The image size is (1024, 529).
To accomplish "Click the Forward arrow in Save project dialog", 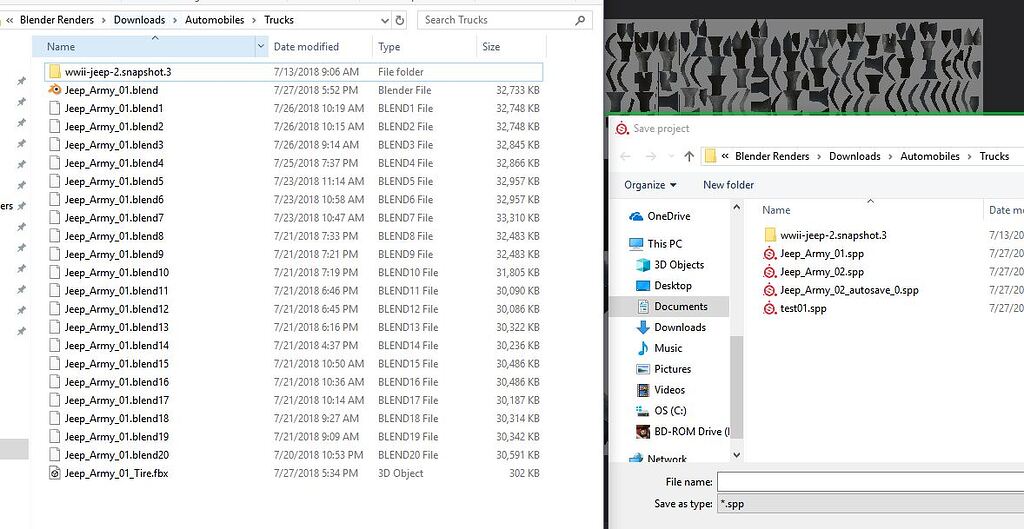I will click(x=650, y=156).
